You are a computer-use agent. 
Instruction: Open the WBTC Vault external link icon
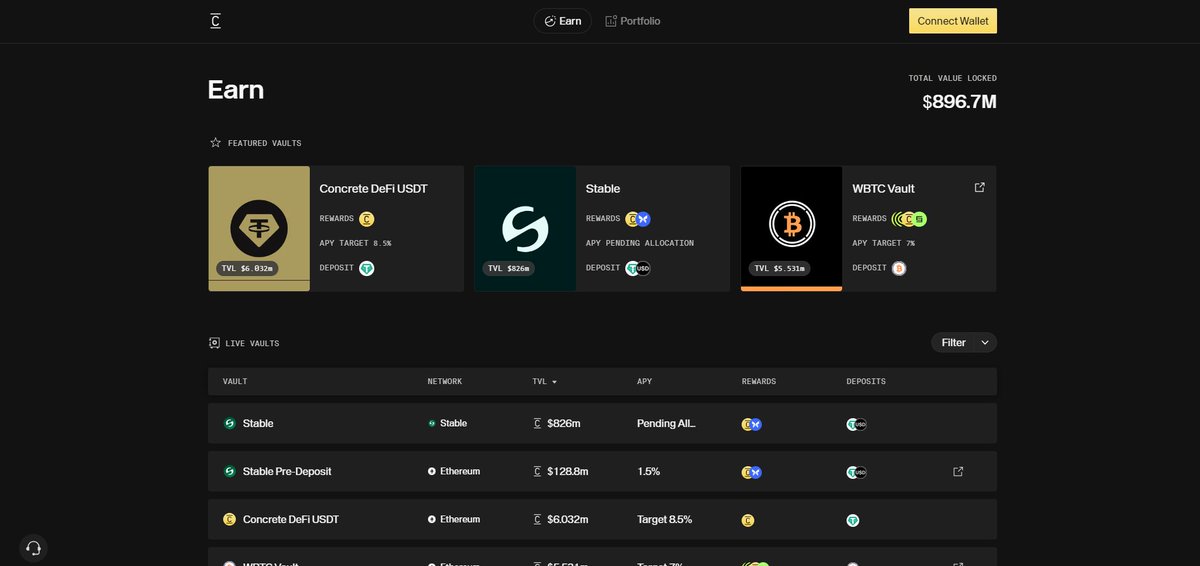point(980,187)
